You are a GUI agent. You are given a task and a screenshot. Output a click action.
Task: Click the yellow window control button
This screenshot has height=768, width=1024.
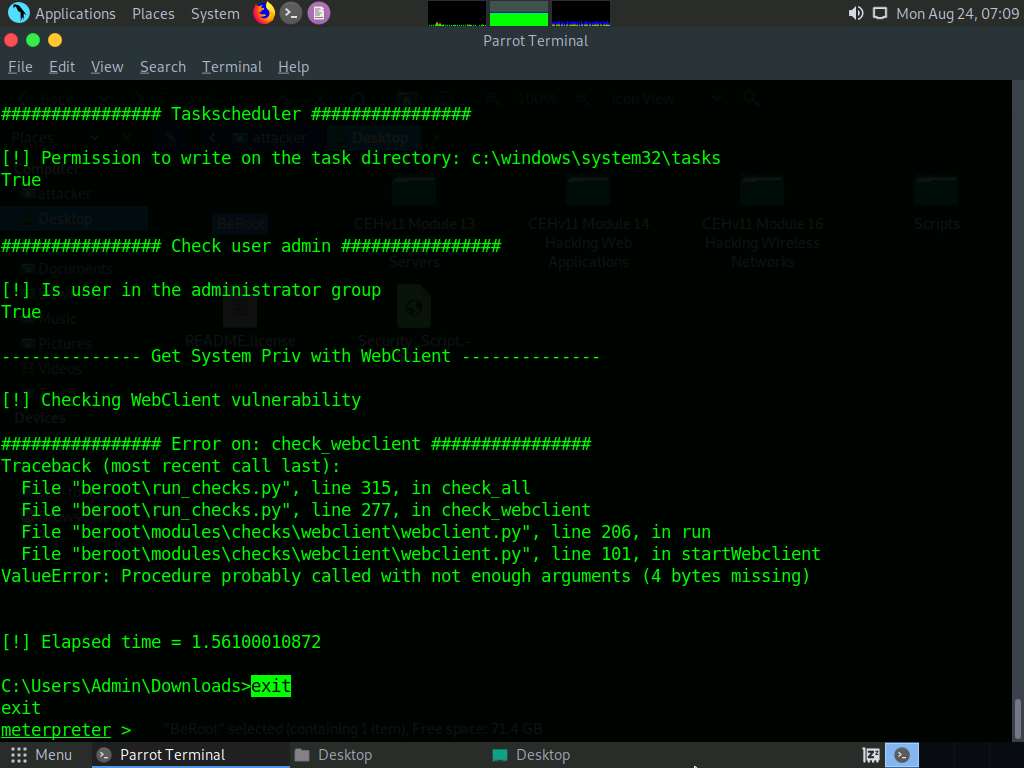point(55,40)
